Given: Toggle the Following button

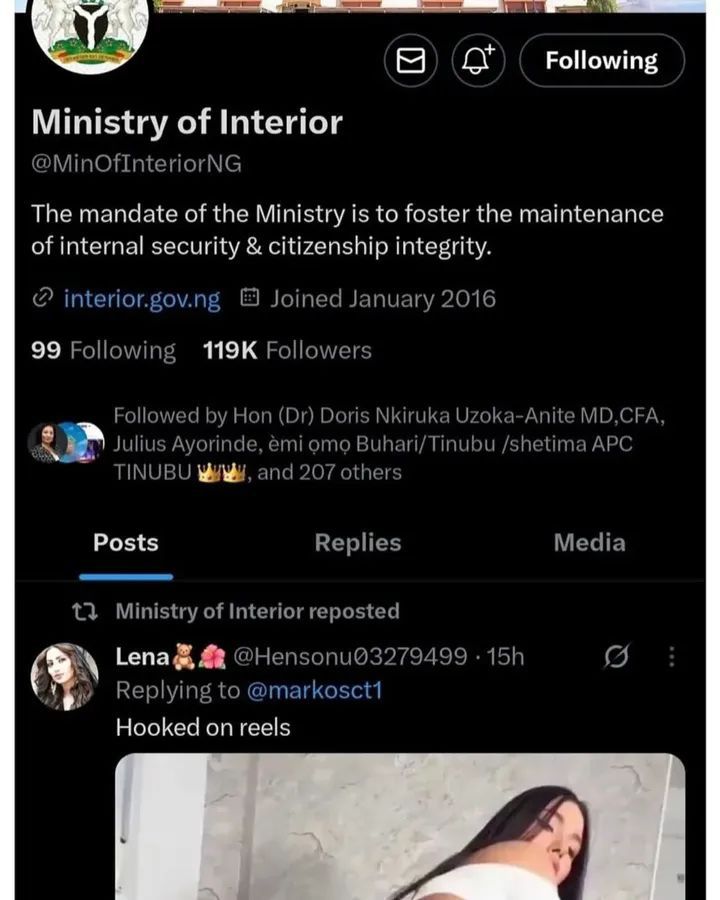Looking at the screenshot, I should point(602,61).
